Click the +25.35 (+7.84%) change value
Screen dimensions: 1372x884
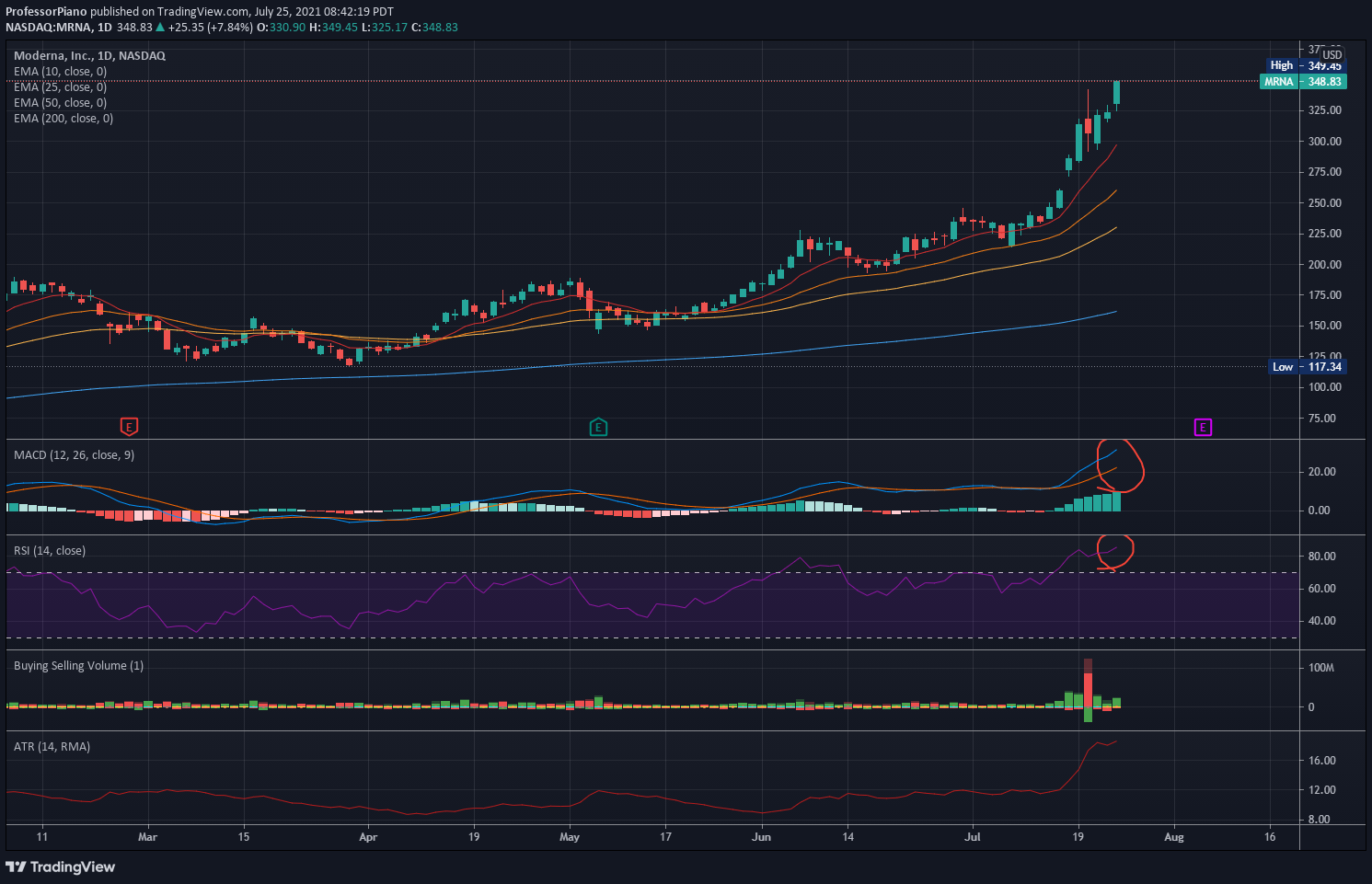pyautogui.click(x=211, y=27)
